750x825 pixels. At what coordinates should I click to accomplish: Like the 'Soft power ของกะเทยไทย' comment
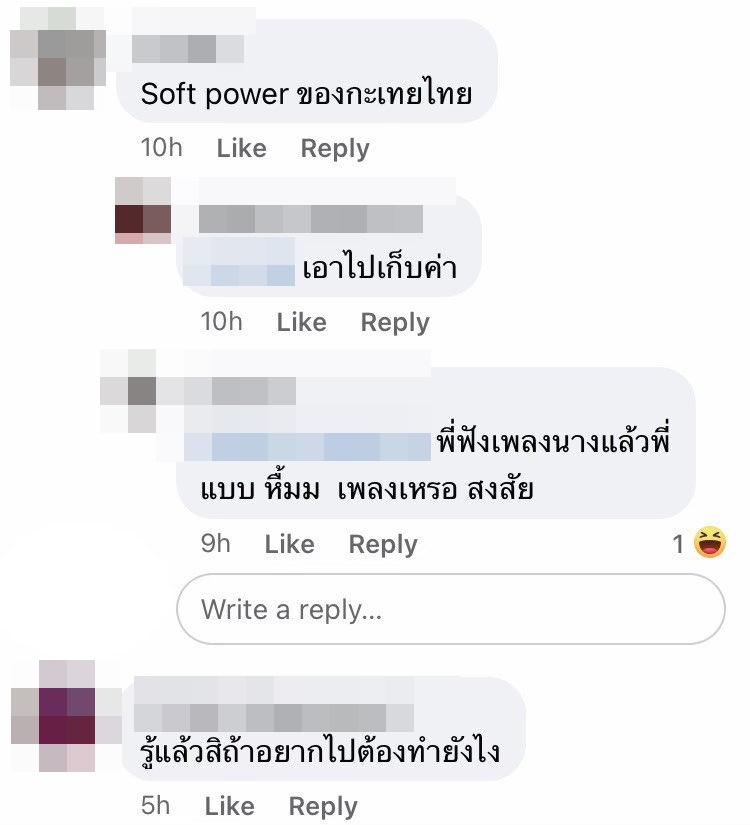pos(242,148)
